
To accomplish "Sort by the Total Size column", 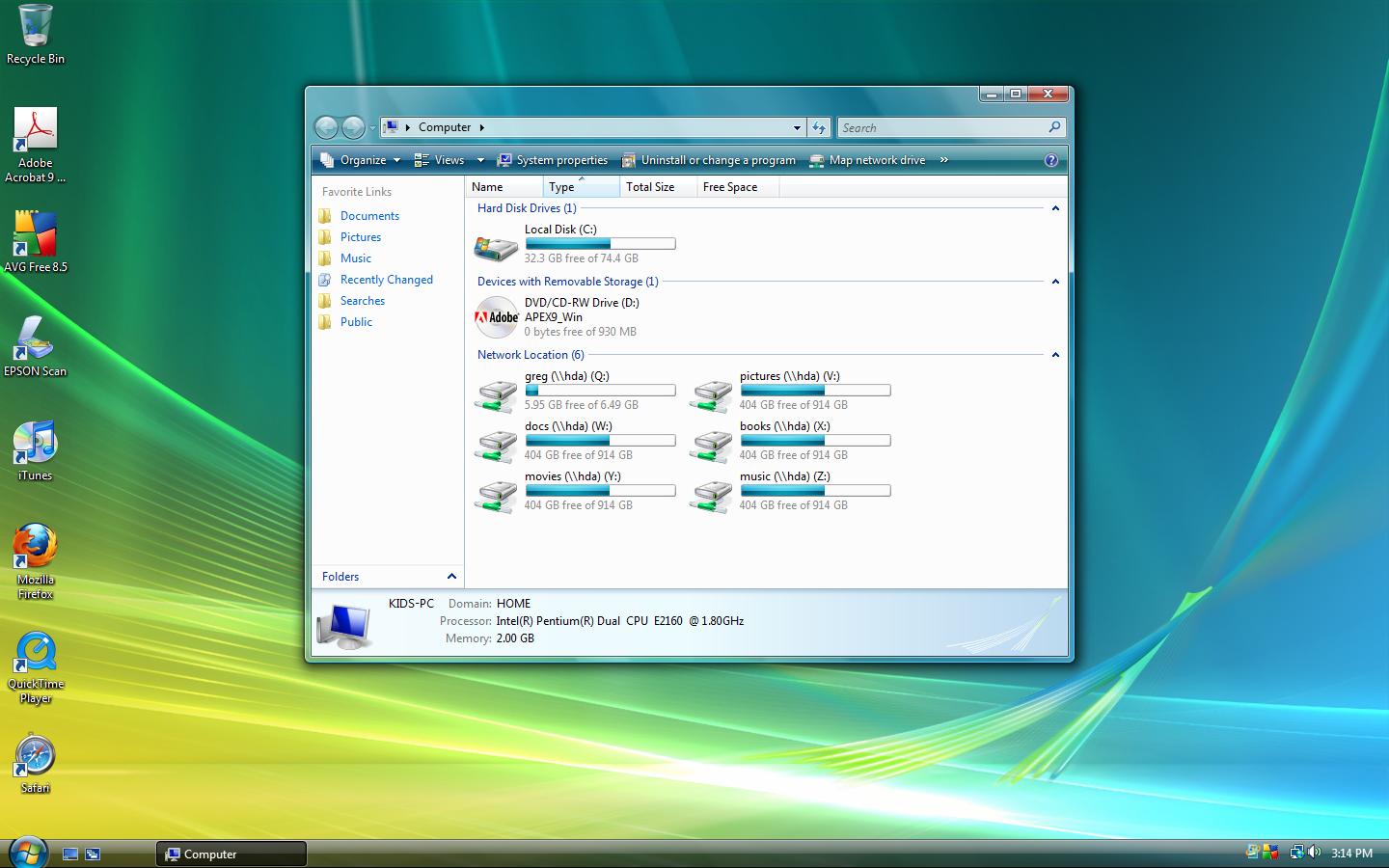I will coord(658,187).
